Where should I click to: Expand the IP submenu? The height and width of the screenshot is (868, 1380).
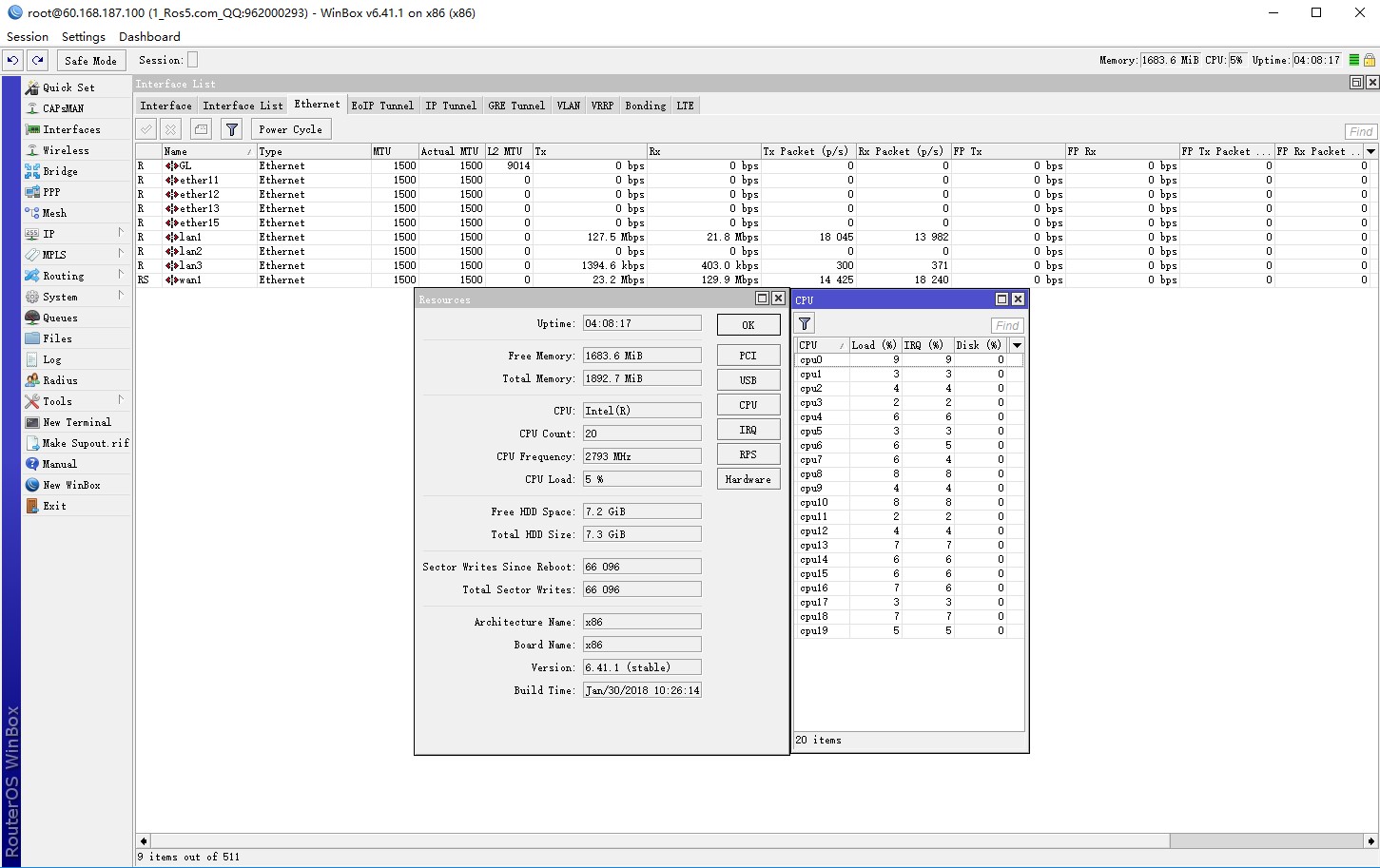coord(121,233)
